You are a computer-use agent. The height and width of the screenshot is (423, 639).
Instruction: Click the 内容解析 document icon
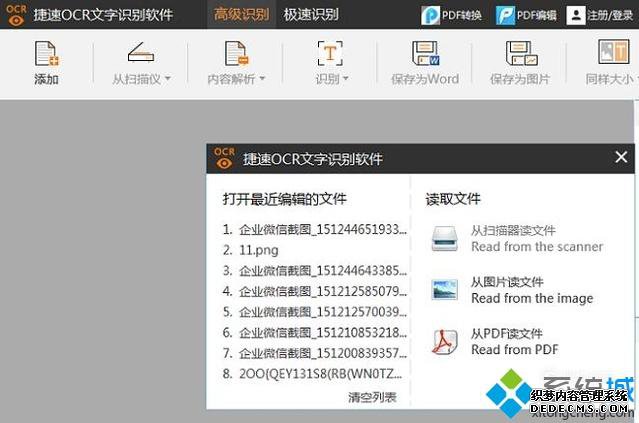point(236,53)
